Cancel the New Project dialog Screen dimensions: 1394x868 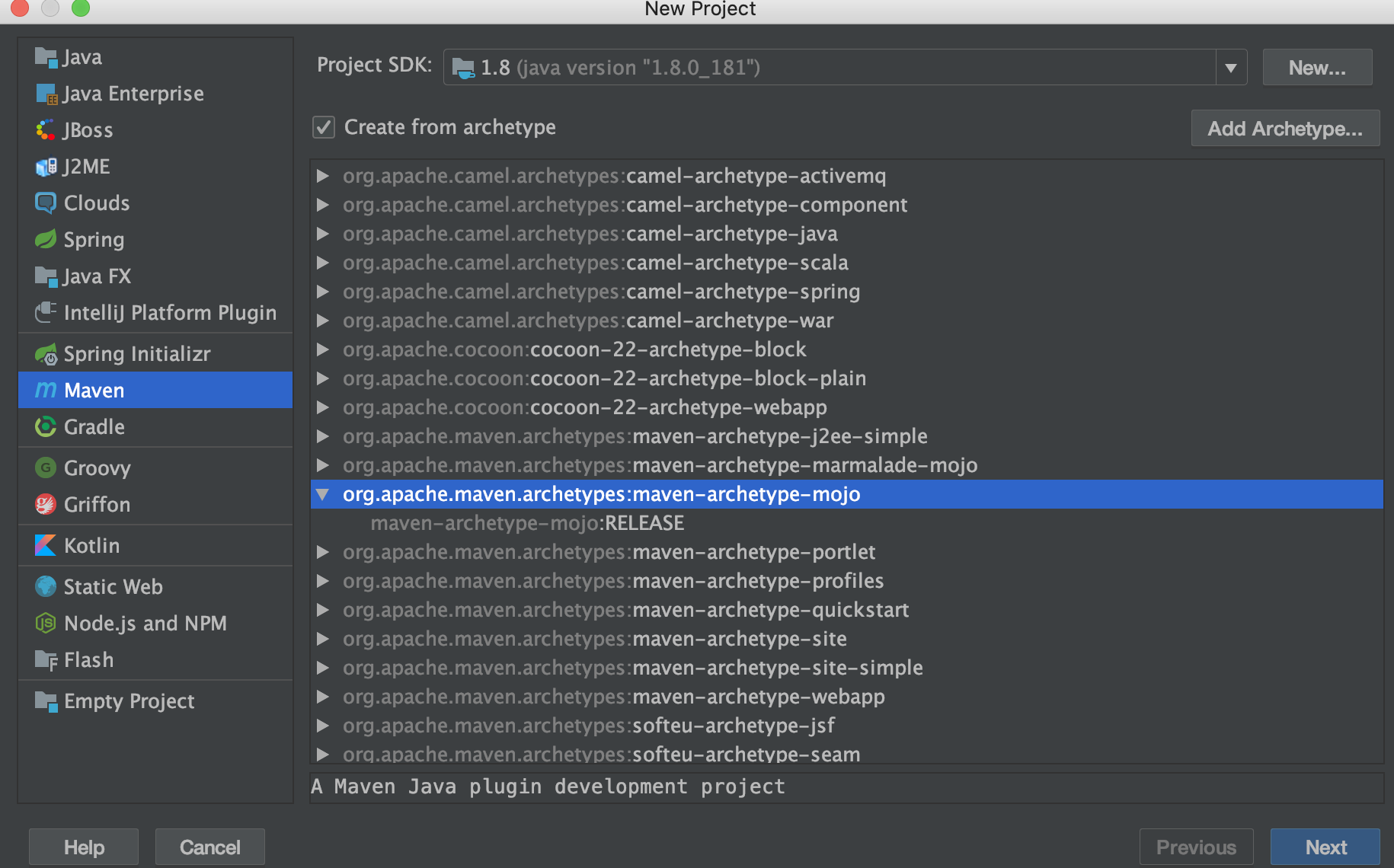point(210,847)
